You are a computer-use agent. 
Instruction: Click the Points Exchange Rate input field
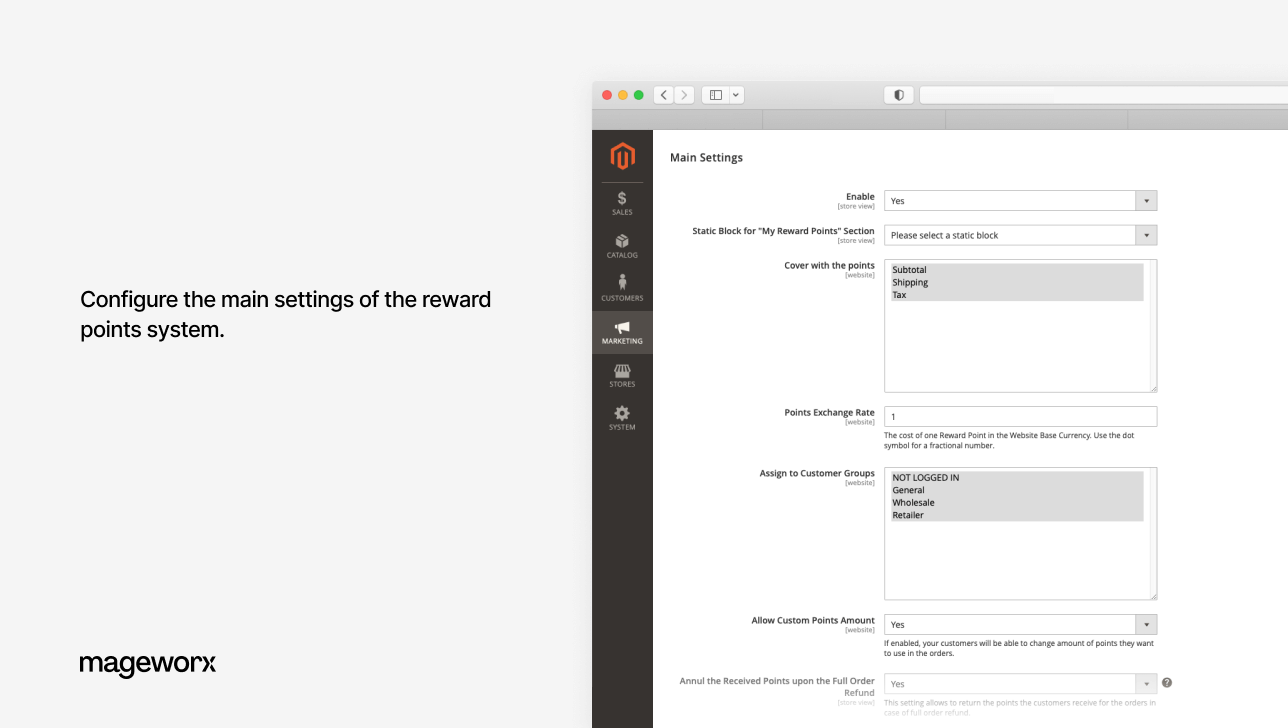[x=1018, y=416]
